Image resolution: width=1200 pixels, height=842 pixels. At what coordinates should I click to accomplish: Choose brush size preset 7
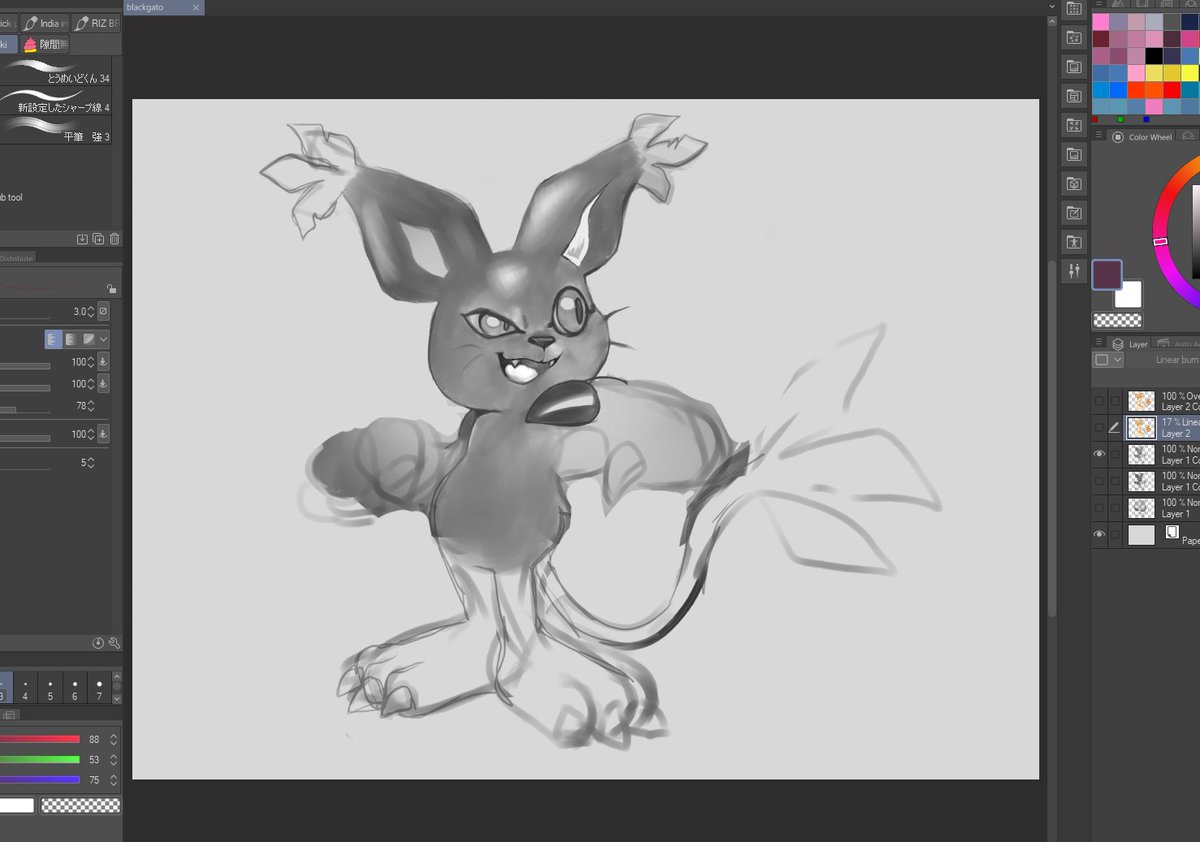pos(99,689)
